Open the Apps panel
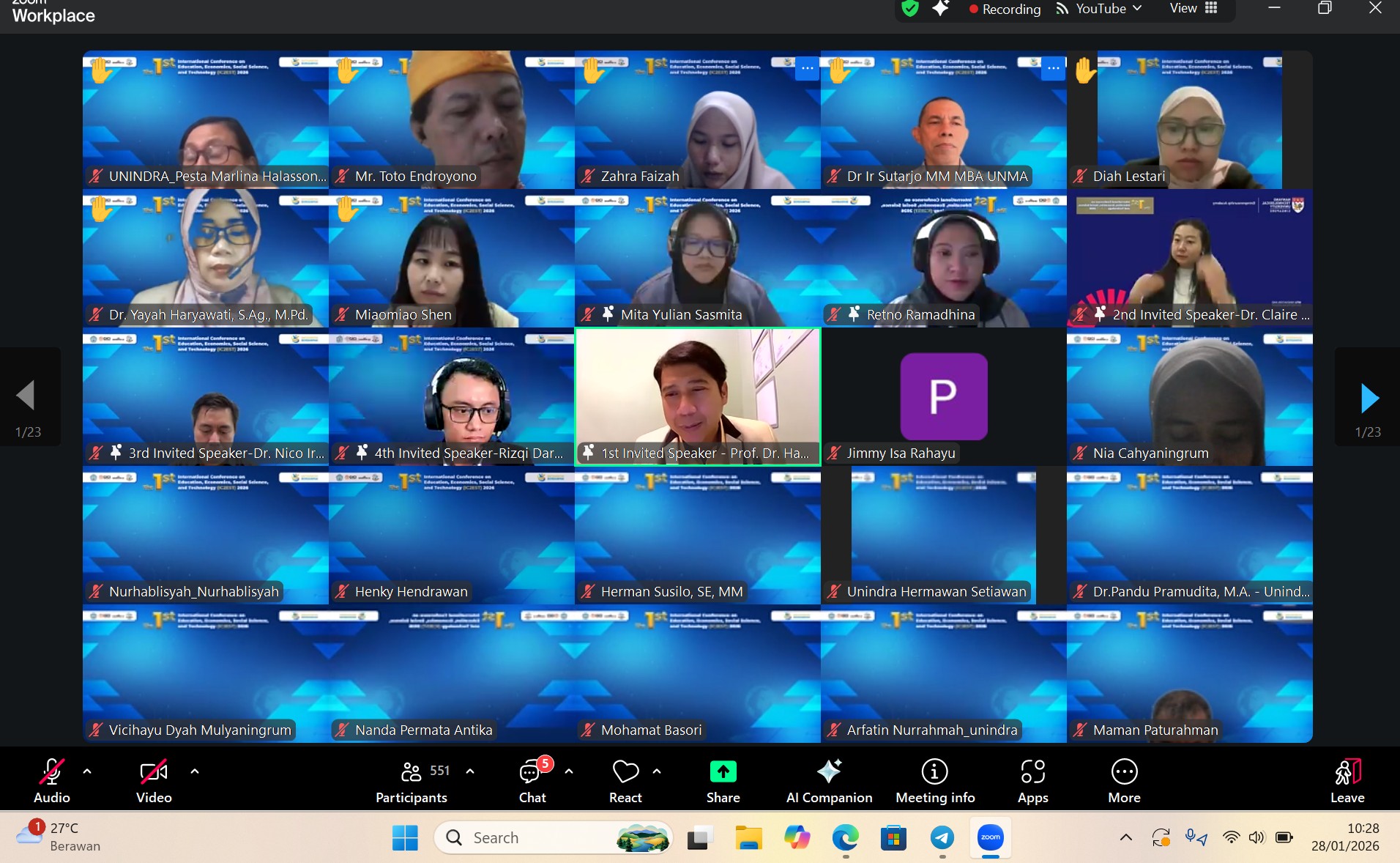 pyautogui.click(x=1032, y=780)
